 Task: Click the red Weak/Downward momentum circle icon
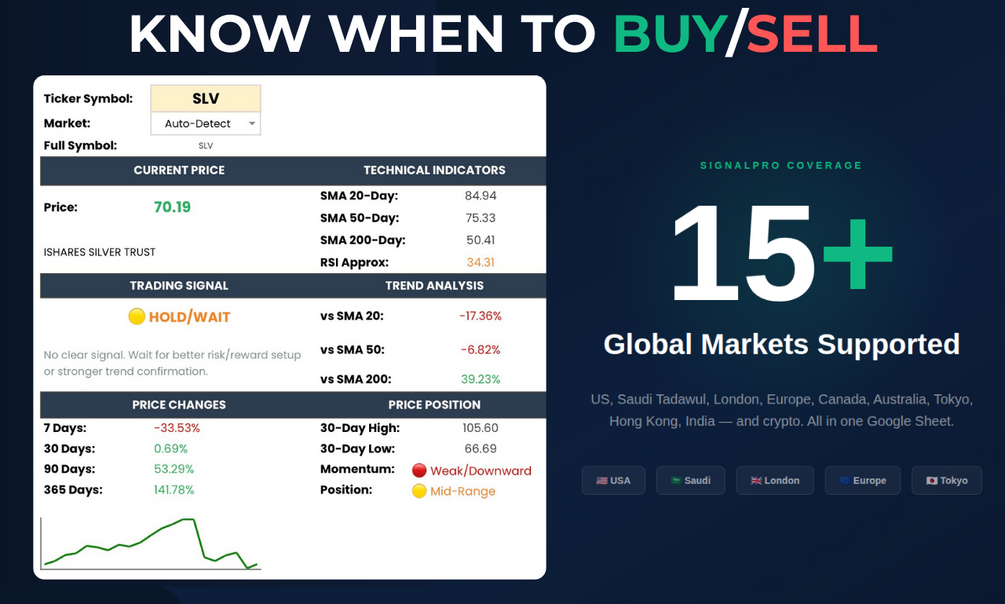pos(419,471)
